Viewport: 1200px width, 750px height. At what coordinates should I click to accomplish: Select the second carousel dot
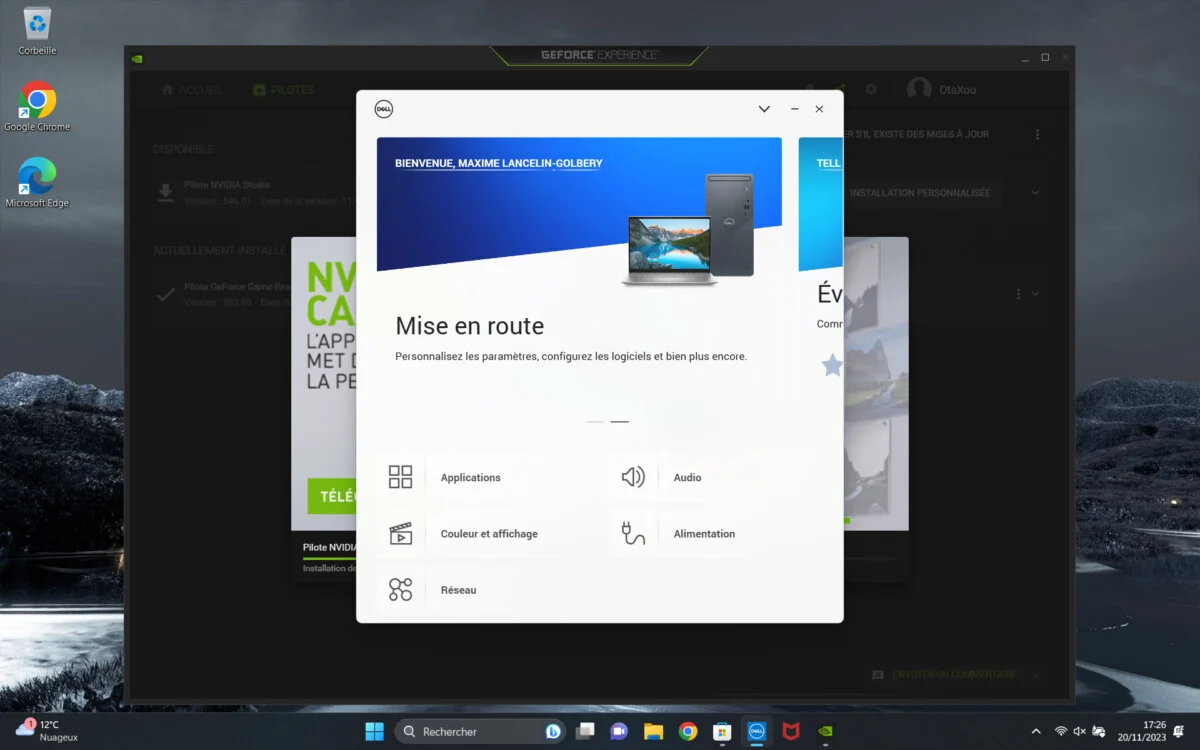(x=620, y=421)
